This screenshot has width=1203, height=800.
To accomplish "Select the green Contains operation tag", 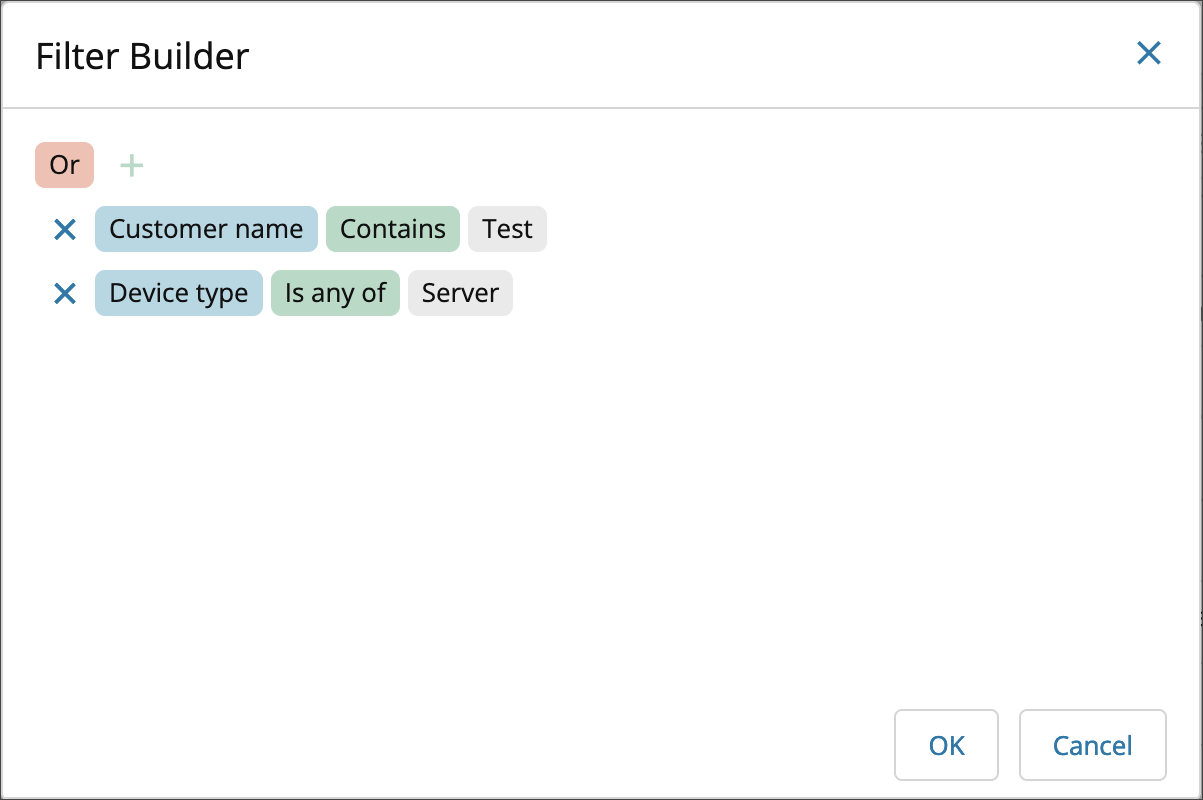I will [x=393, y=229].
